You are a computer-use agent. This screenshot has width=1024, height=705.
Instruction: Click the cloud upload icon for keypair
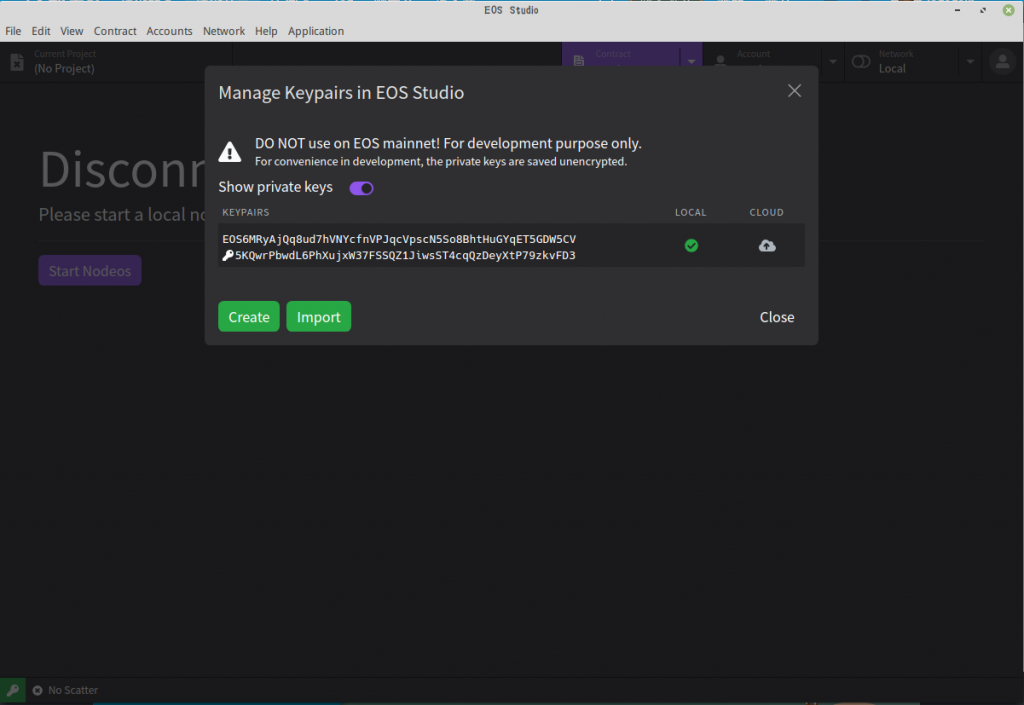point(767,245)
